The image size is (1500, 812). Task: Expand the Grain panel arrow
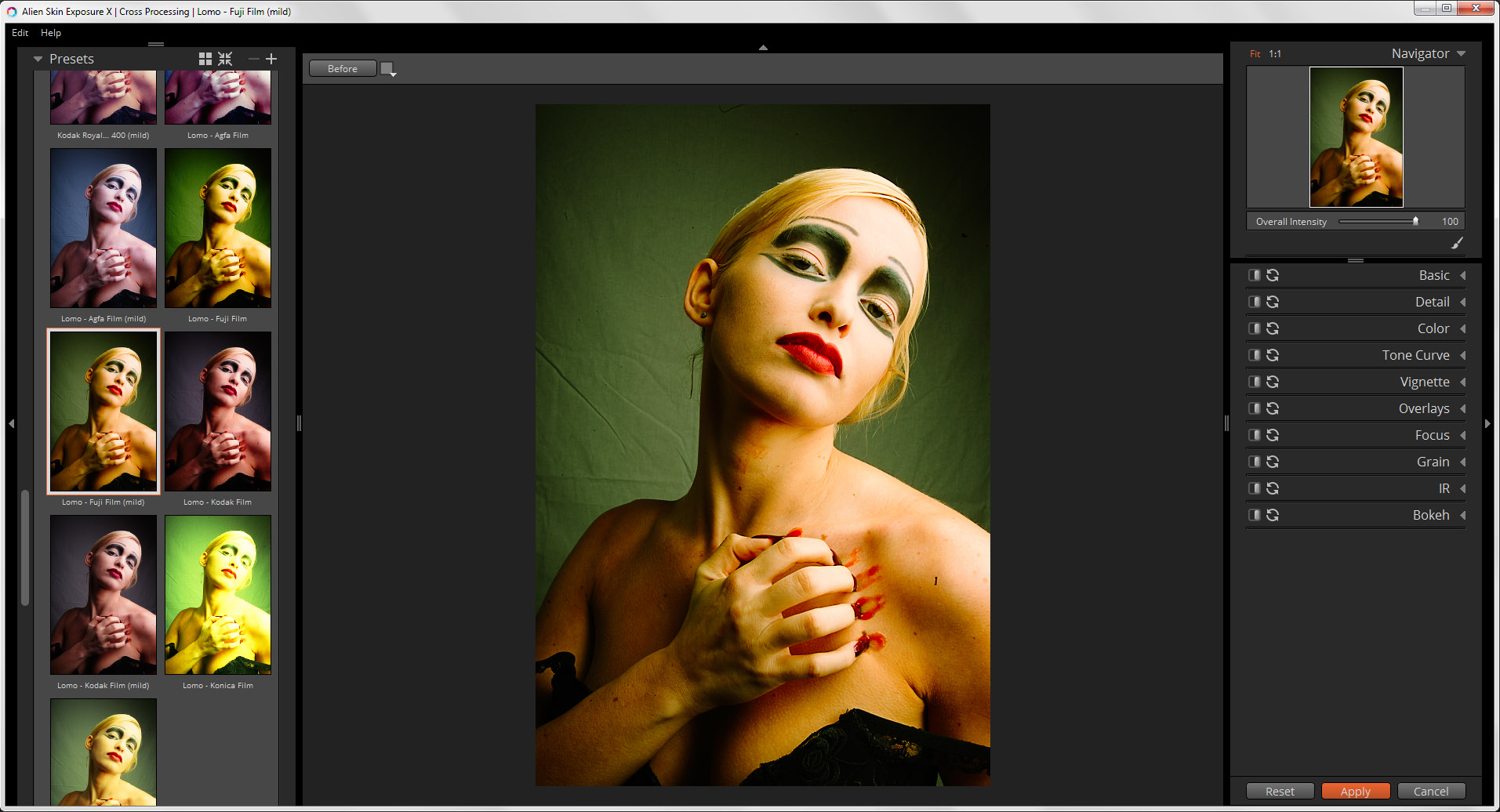point(1462,462)
